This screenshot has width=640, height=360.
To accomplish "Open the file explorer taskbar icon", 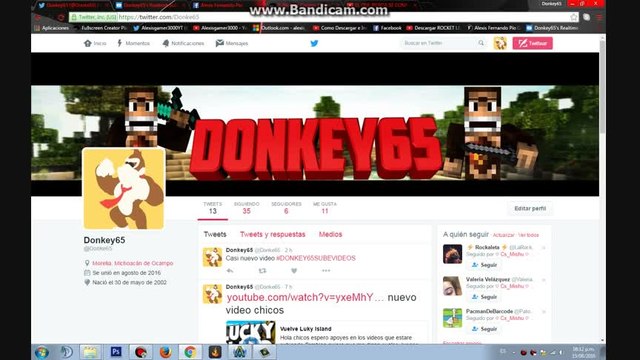I will [x=90, y=351].
